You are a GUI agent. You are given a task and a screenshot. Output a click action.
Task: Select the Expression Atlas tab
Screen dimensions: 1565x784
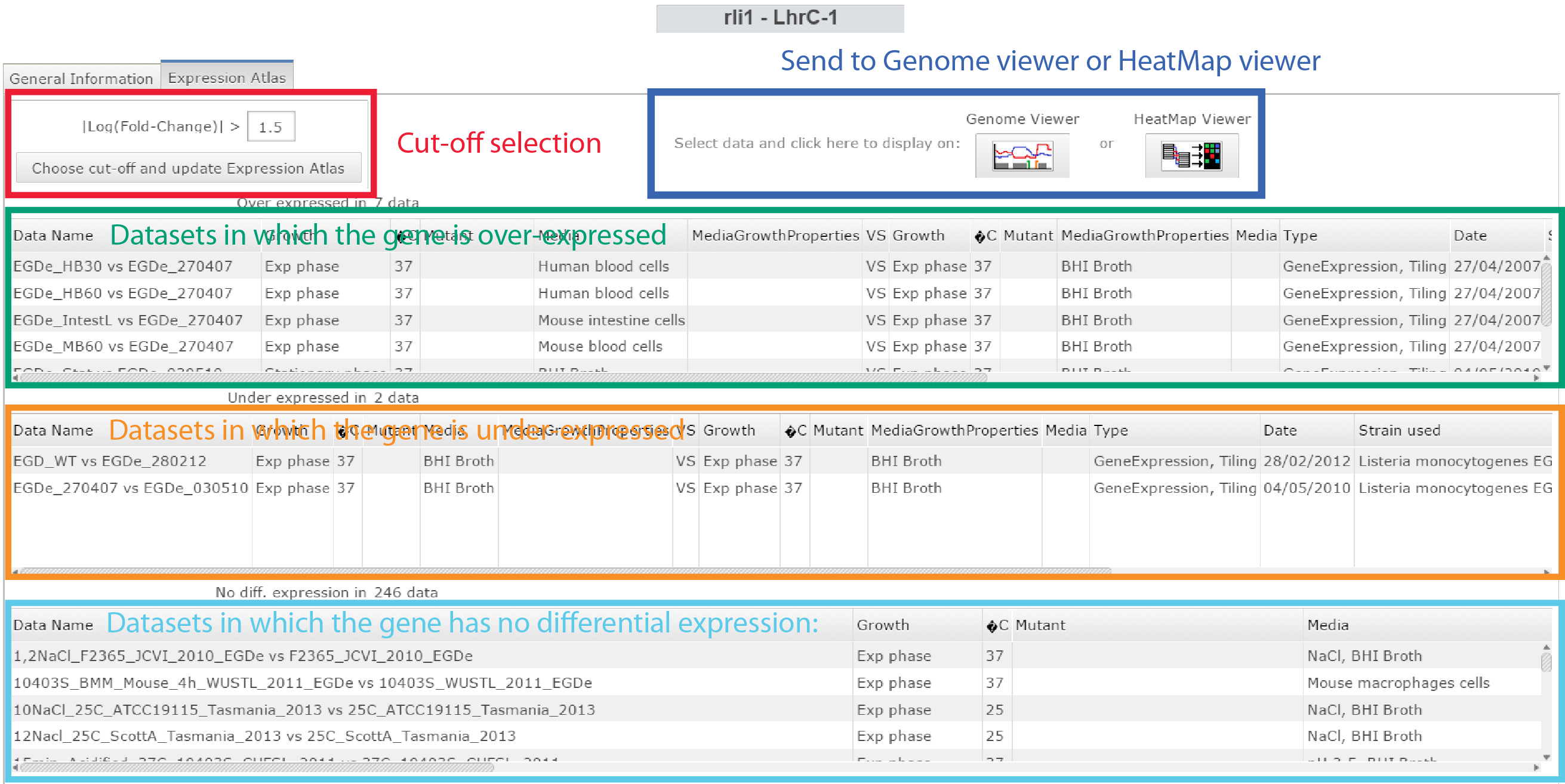point(227,77)
